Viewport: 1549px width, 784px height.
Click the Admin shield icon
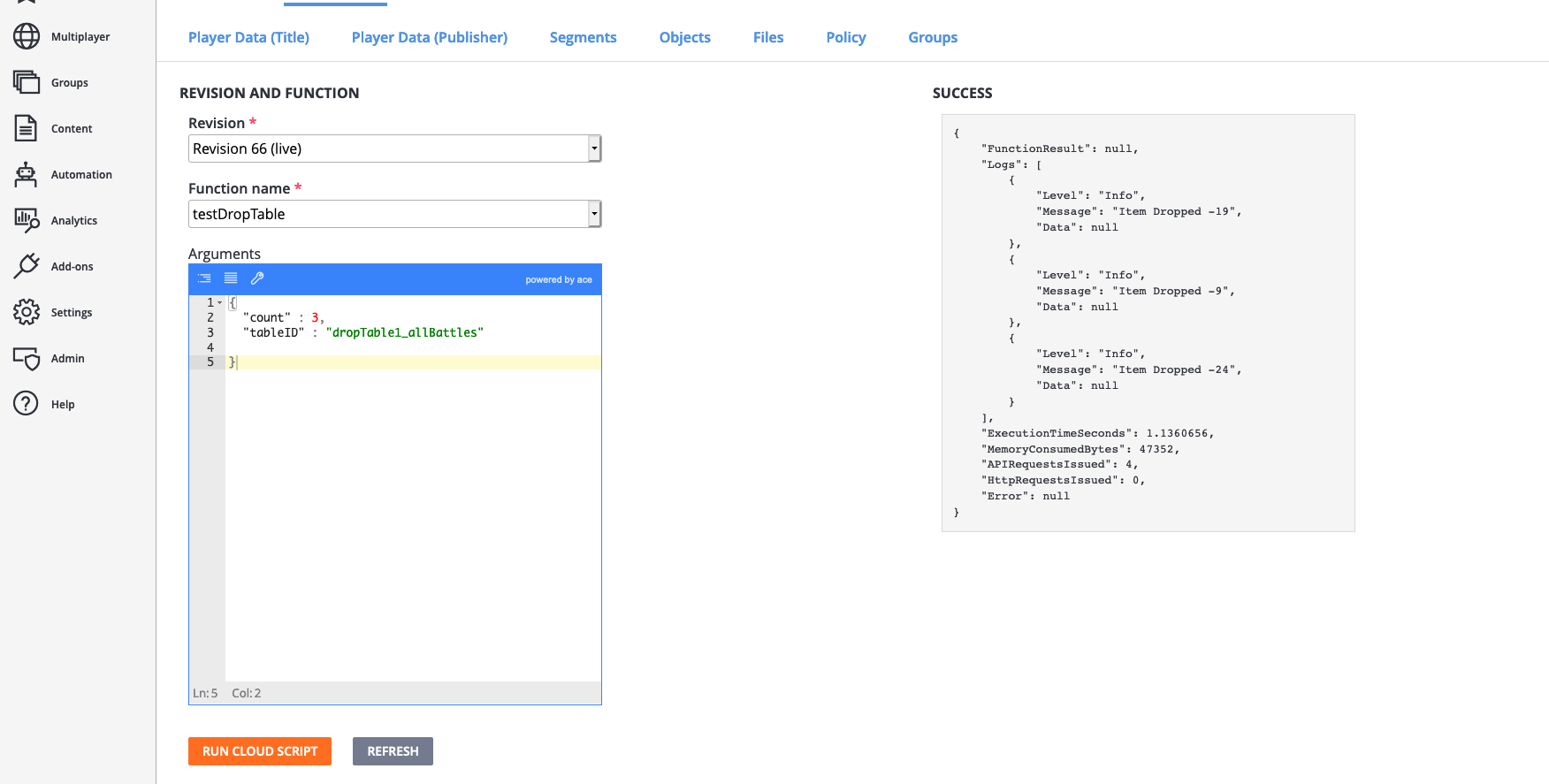tap(27, 358)
